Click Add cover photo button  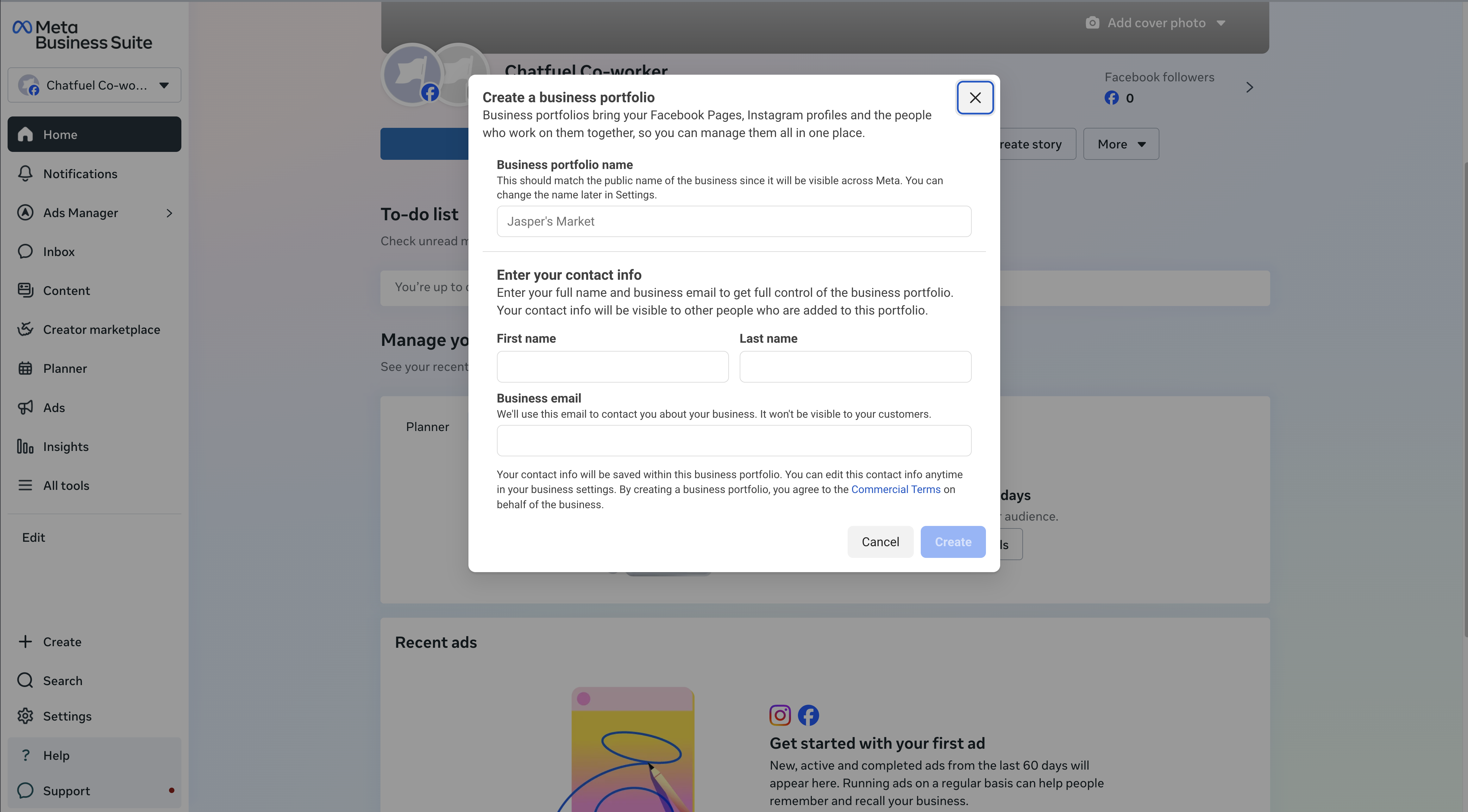[1156, 23]
